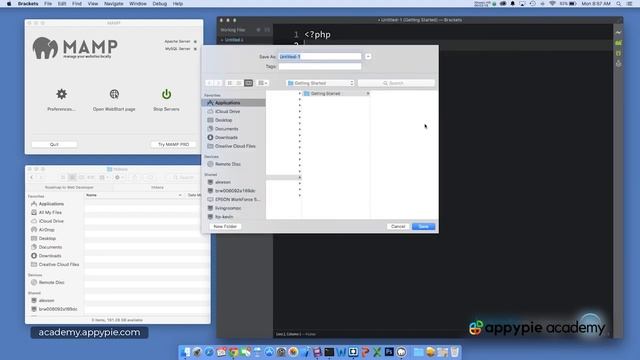Open MAMP elephant icon in Dock
The height and width of the screenshot is (360, 640).
401,352
